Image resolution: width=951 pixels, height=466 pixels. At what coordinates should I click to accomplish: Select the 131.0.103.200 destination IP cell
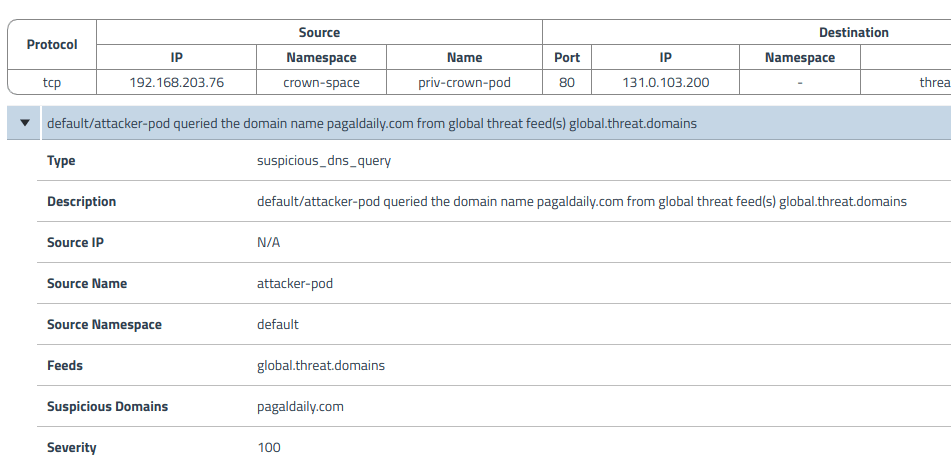(x=665, y=83)
